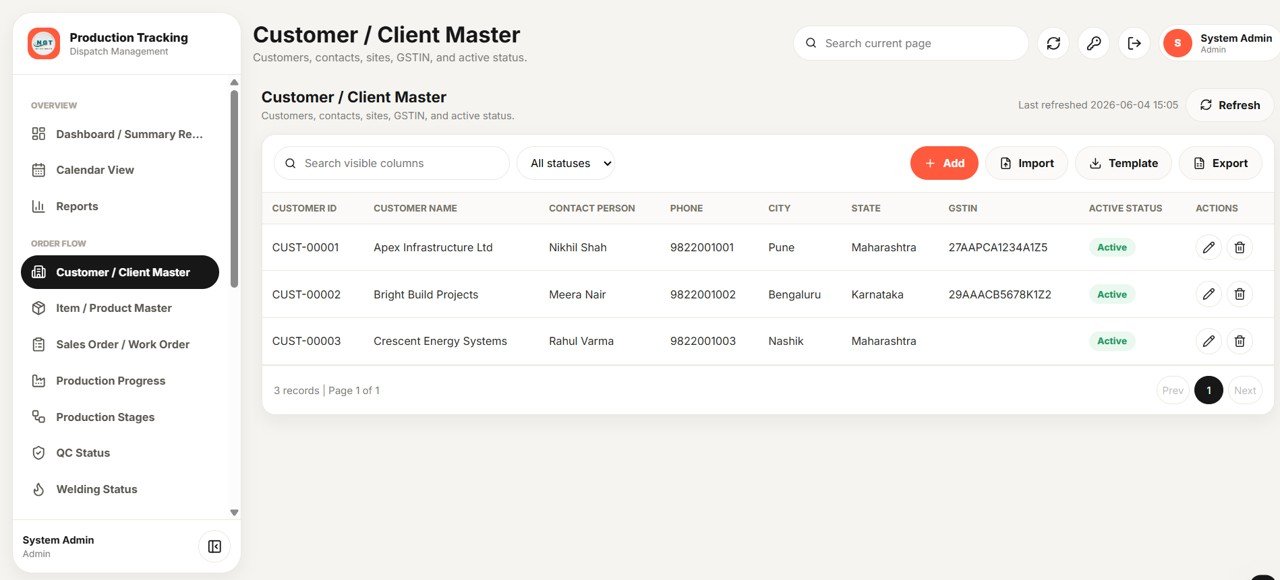Click the Import button

point(1027,163)
